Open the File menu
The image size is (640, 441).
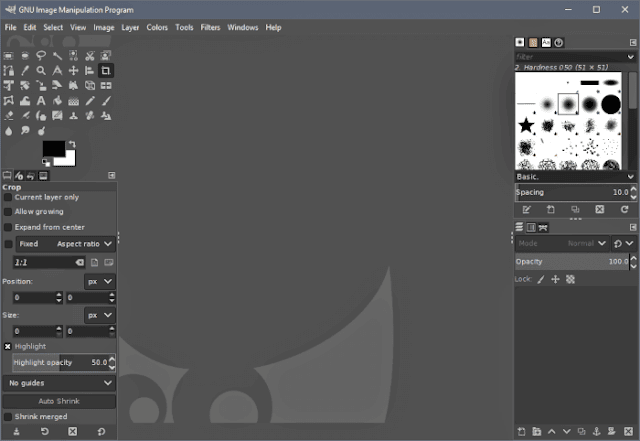(11, 27)
